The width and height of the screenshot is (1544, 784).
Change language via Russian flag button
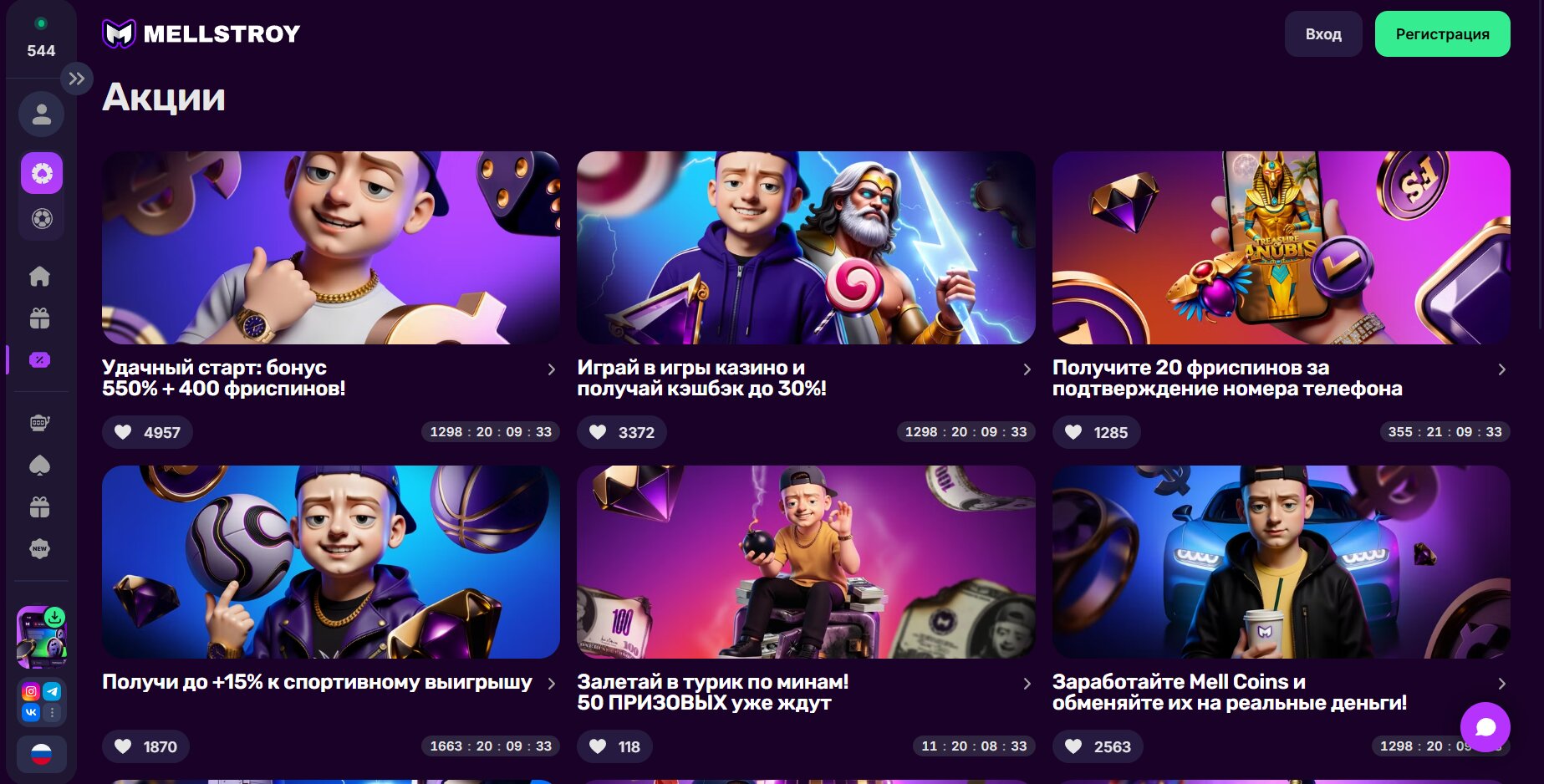(x=41, y=755)
